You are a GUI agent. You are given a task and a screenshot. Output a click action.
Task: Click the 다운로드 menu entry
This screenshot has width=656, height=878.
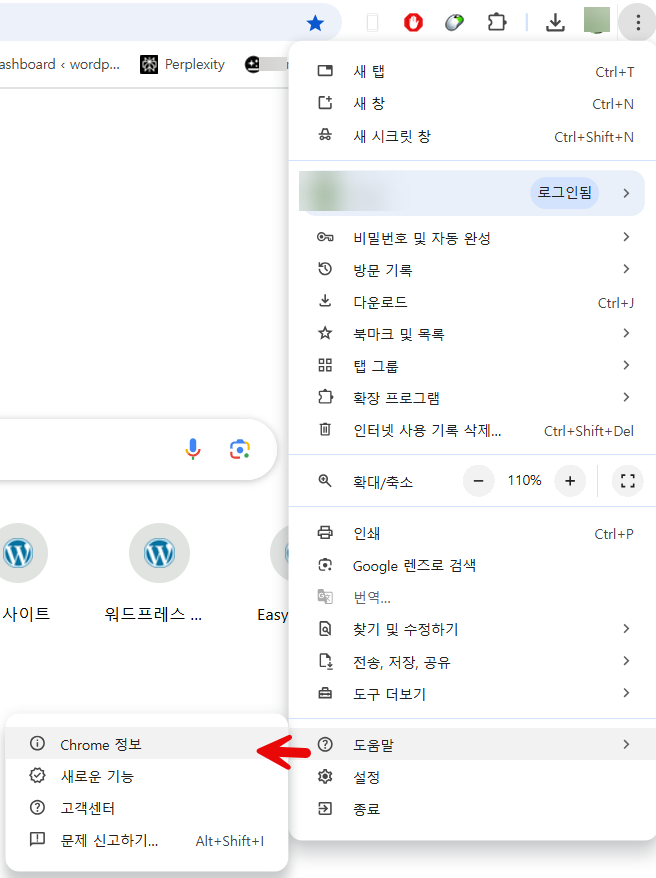coord(472,302)
